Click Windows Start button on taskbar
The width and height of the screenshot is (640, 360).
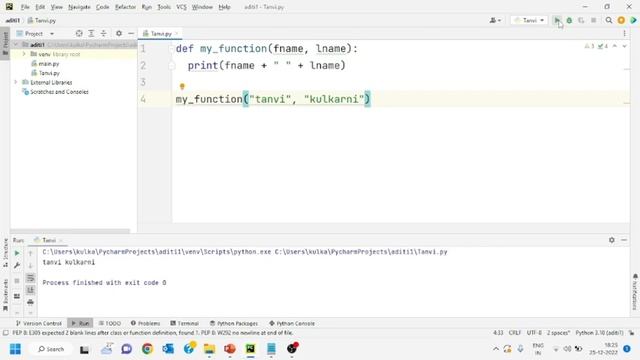click(15, 349)
